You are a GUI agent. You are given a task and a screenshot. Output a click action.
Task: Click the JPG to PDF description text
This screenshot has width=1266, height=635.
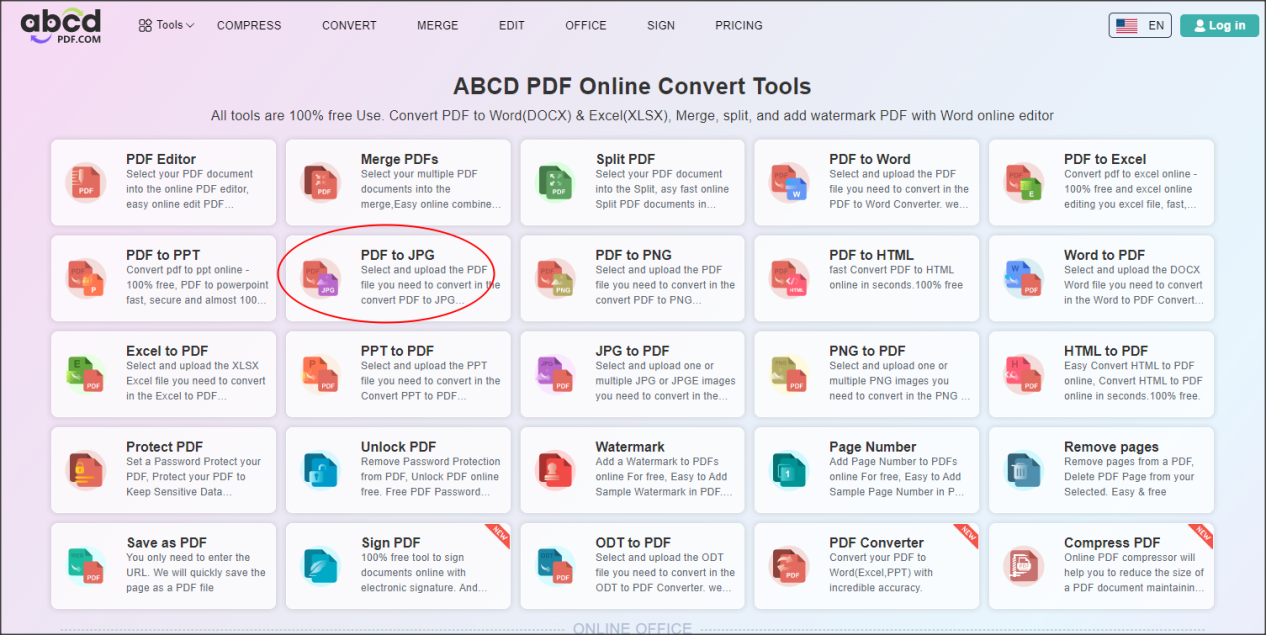point(666,381)
